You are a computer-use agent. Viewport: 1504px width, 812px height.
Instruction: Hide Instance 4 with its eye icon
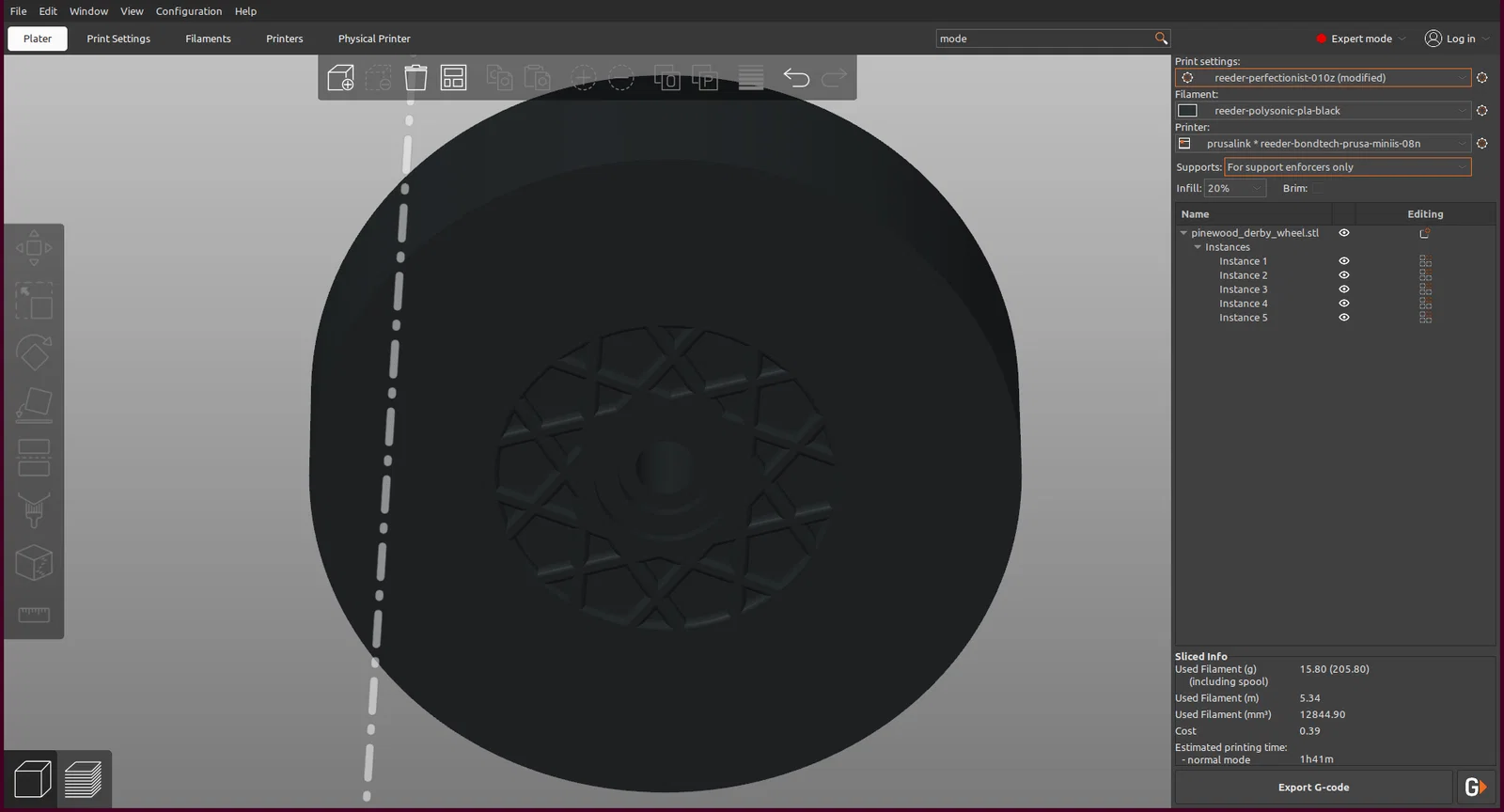point(1344,304)
